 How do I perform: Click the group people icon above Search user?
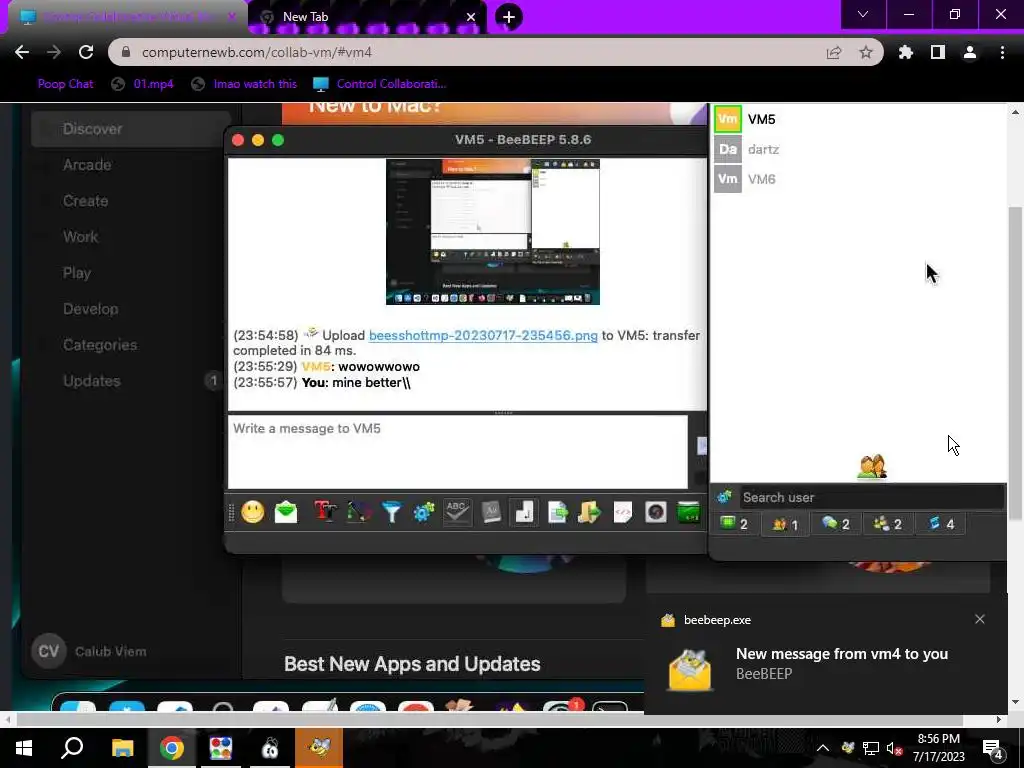872,466
